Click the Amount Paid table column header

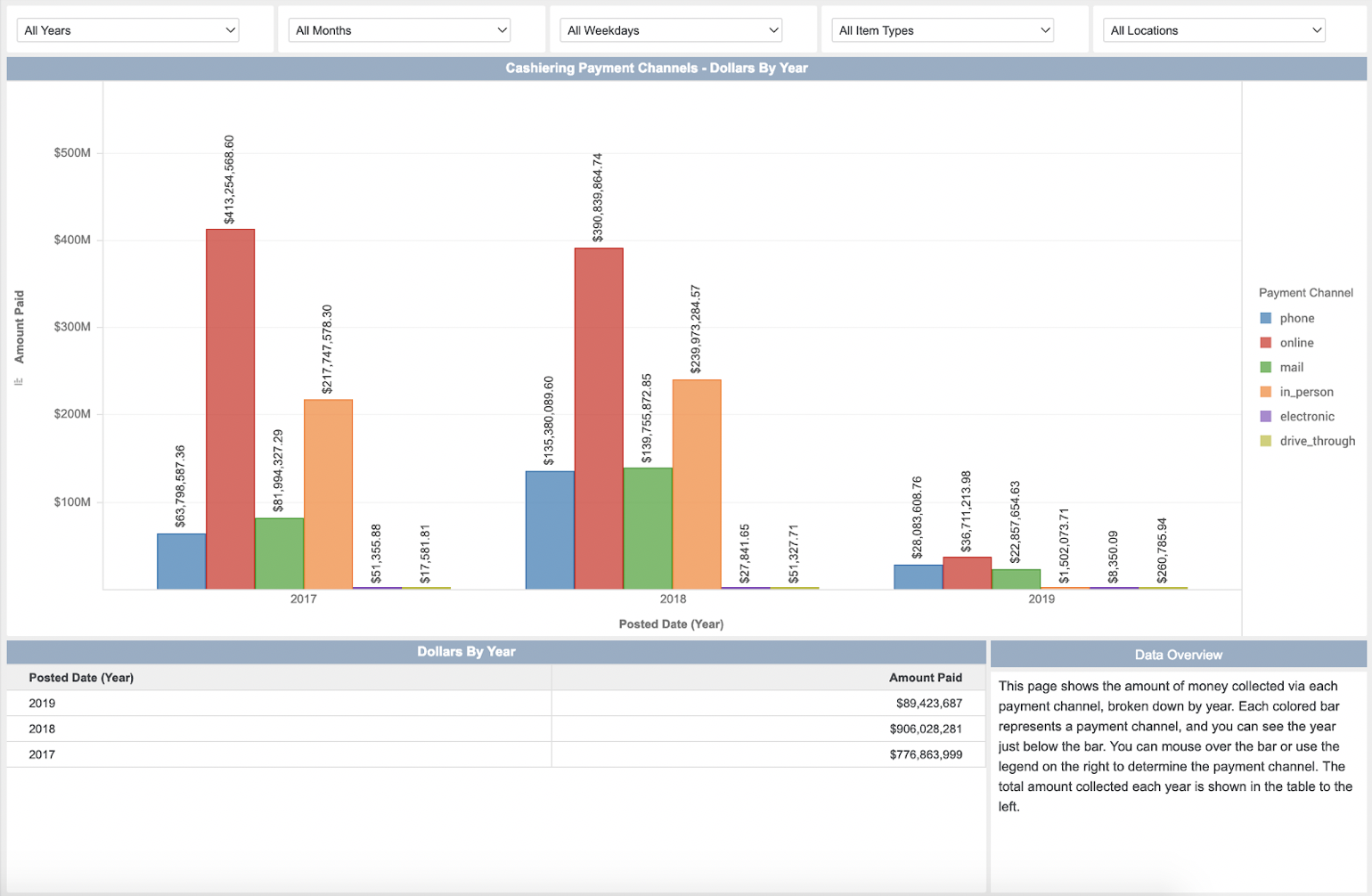click(925, 678)
